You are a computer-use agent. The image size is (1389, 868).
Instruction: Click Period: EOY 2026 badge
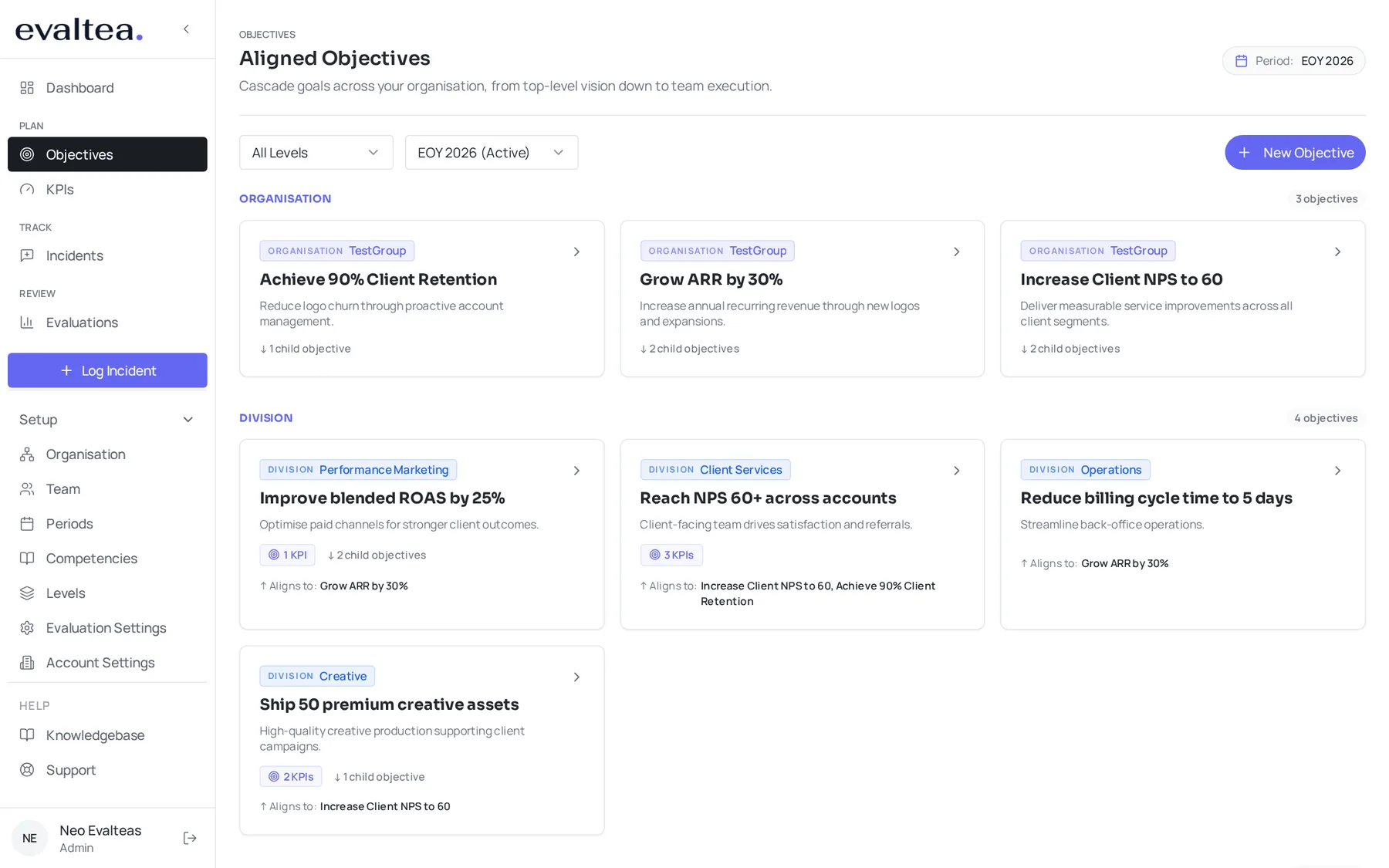(x=1293, y=61)
